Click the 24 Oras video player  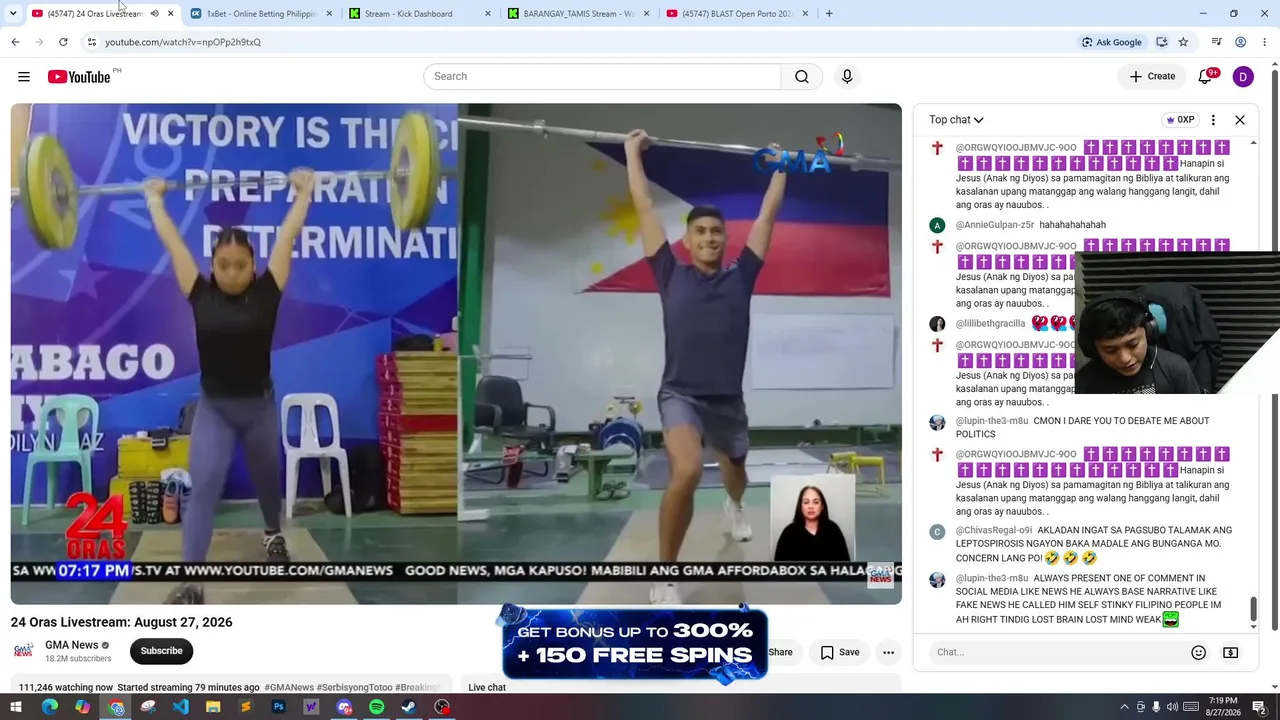click(x=456, y=354)
